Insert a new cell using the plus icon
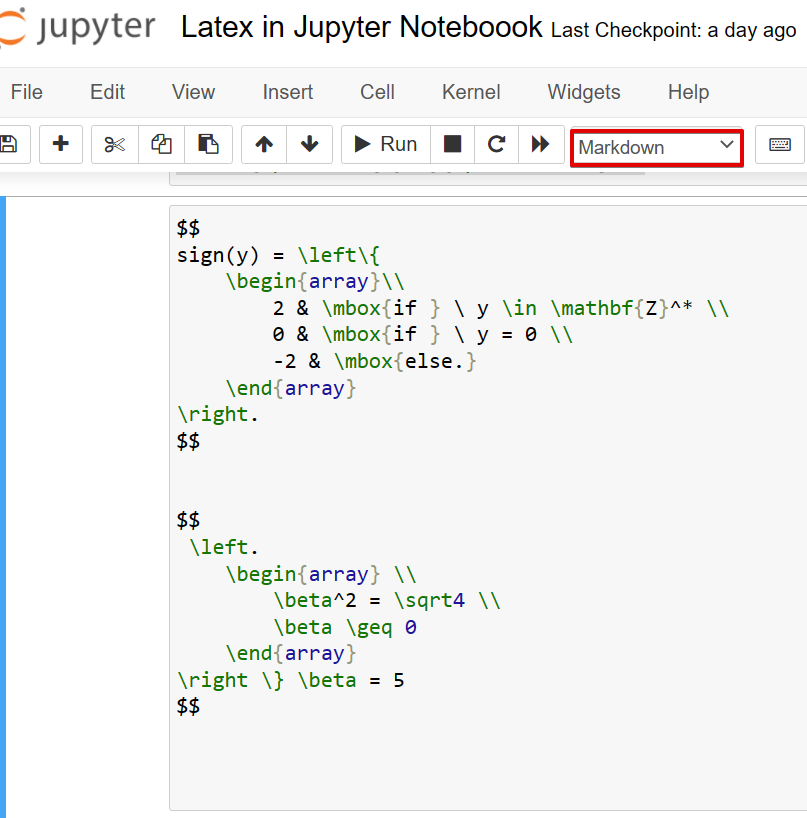The width and height of the screenshot is (807, 818). 60,144
